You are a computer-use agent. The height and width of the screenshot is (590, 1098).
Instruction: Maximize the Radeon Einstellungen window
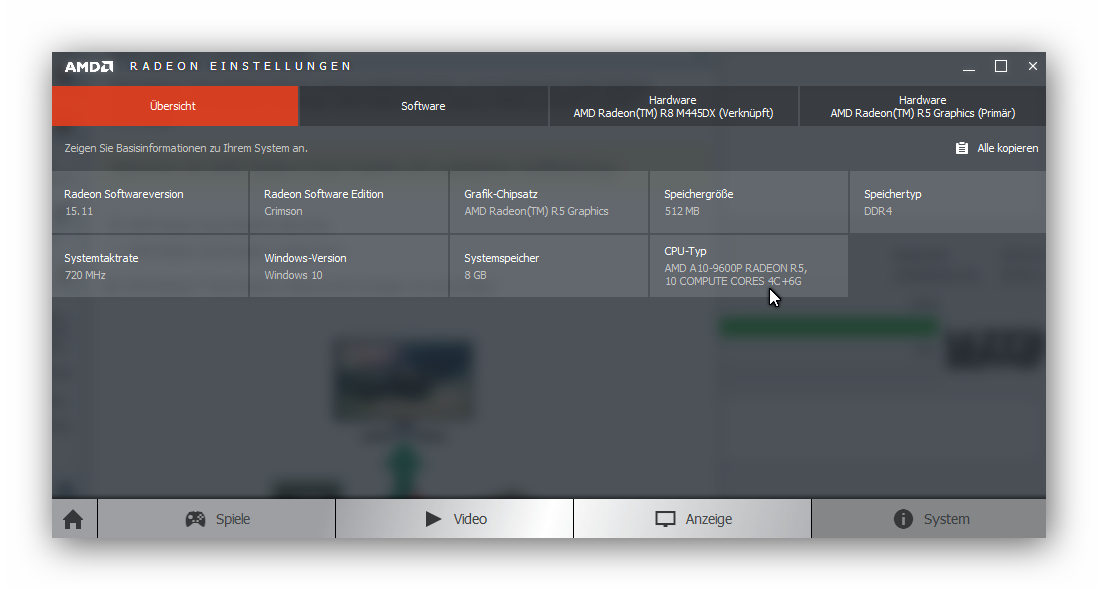click(x=1001, y=66)
